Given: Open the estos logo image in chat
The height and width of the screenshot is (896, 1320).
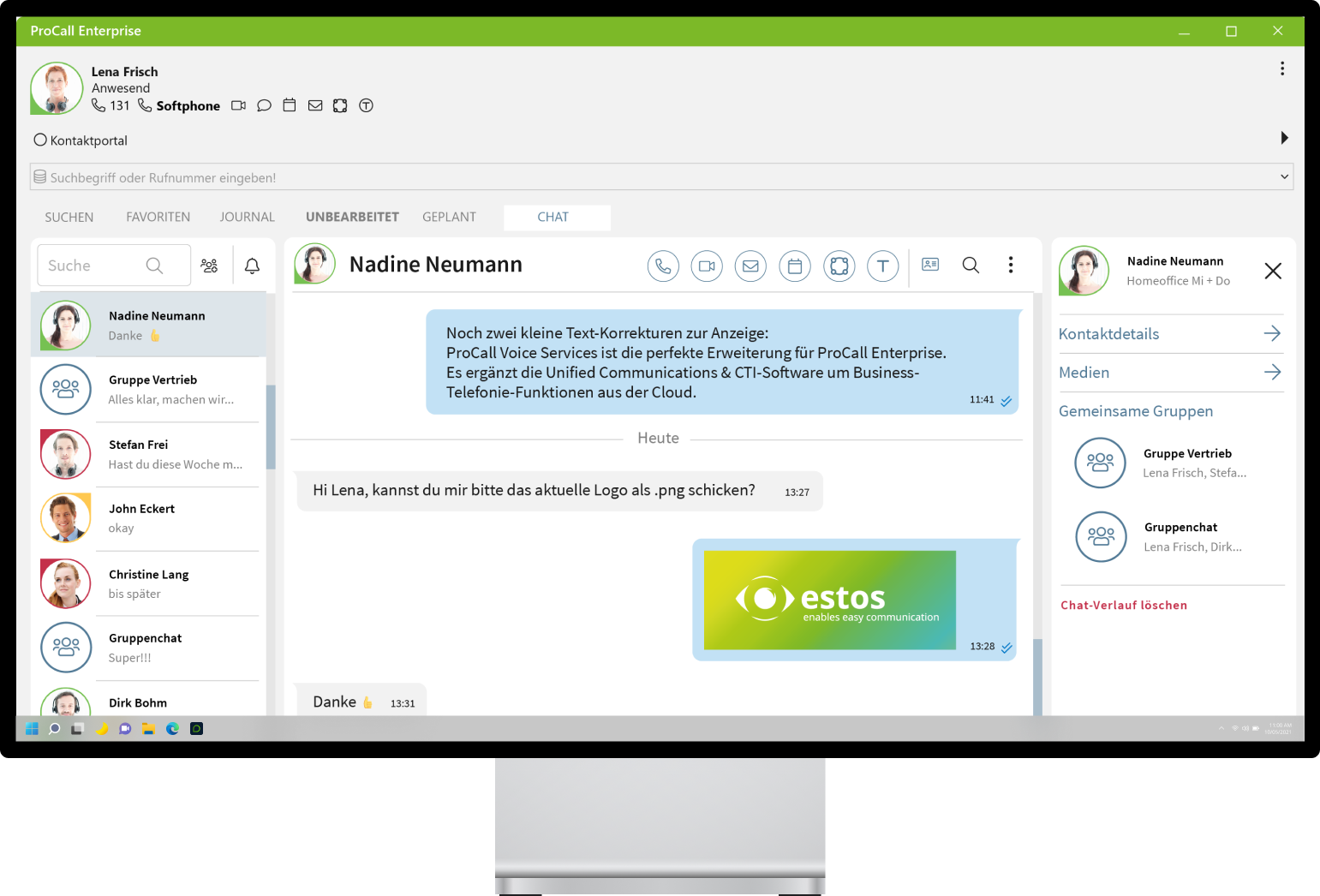Looking at the screenshot, I should pos(829,600).
